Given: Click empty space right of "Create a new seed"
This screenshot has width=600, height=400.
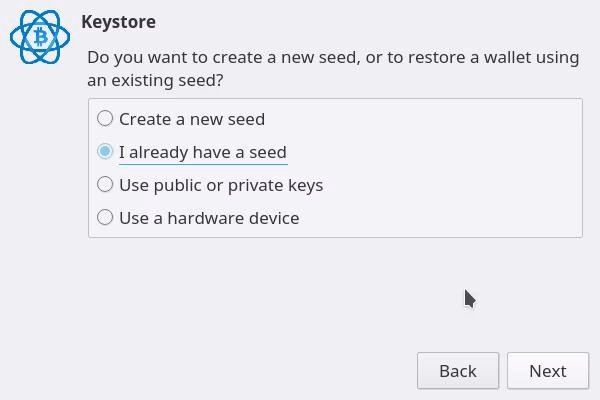Looking at the screenshot, I should 420,119.
